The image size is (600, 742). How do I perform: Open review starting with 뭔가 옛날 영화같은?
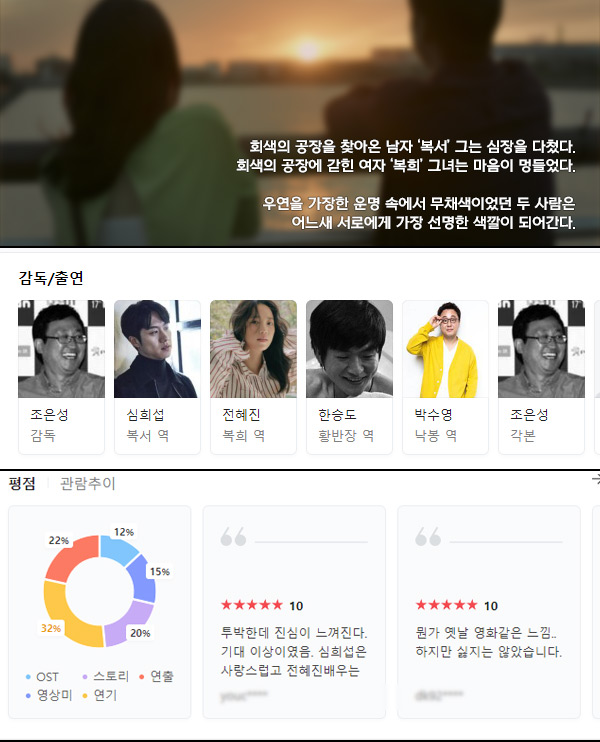(489, 612)
